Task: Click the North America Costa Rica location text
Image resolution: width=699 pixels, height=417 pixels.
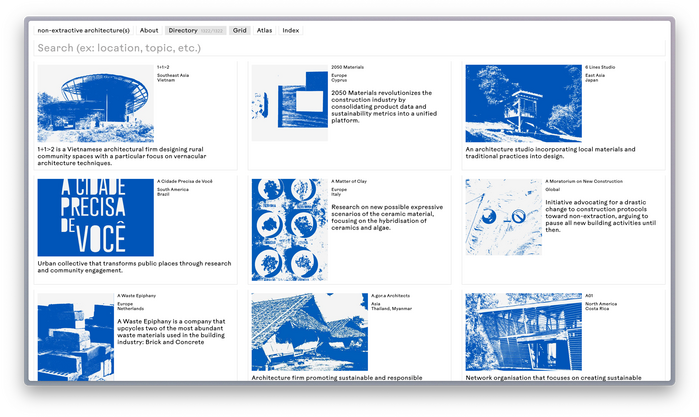Action: [601, 306]
